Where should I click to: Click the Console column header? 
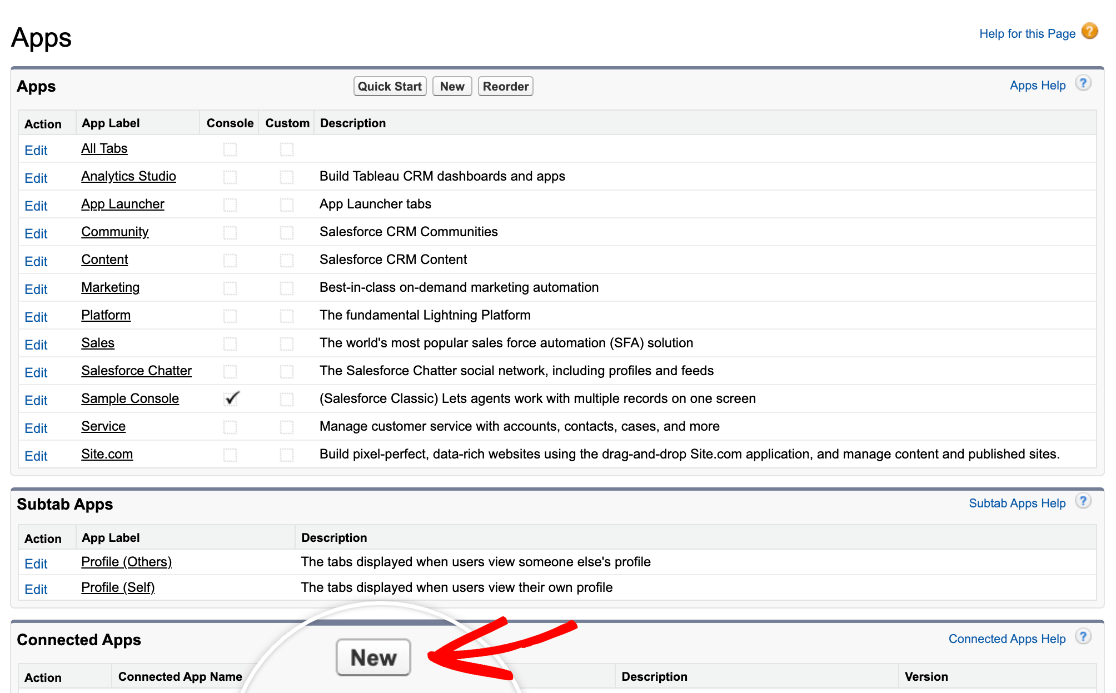[x=230, y=122]
